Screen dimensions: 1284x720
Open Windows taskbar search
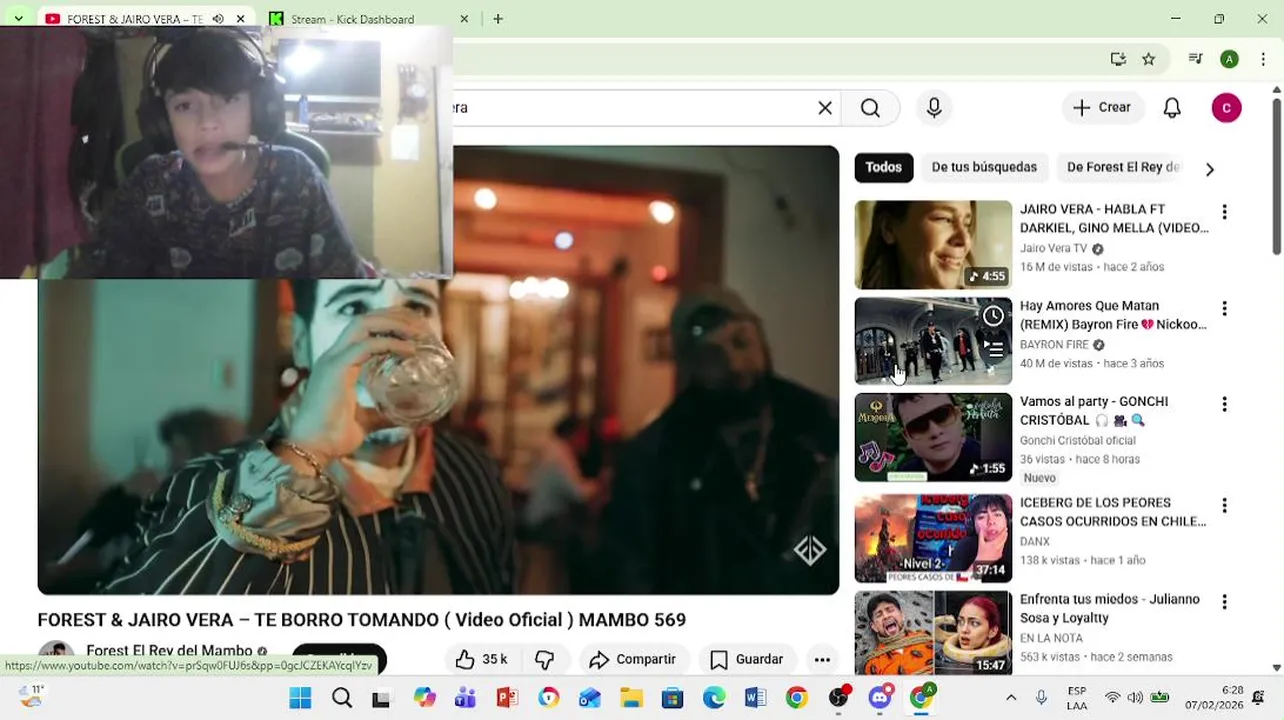pos(342,698)
